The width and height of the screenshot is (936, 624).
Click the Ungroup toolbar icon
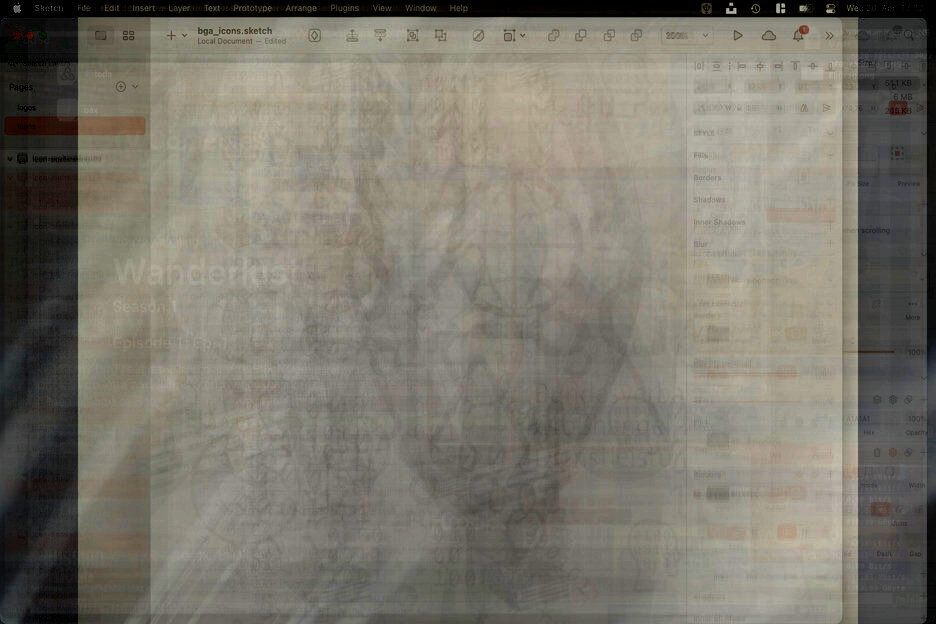(441, 36)
